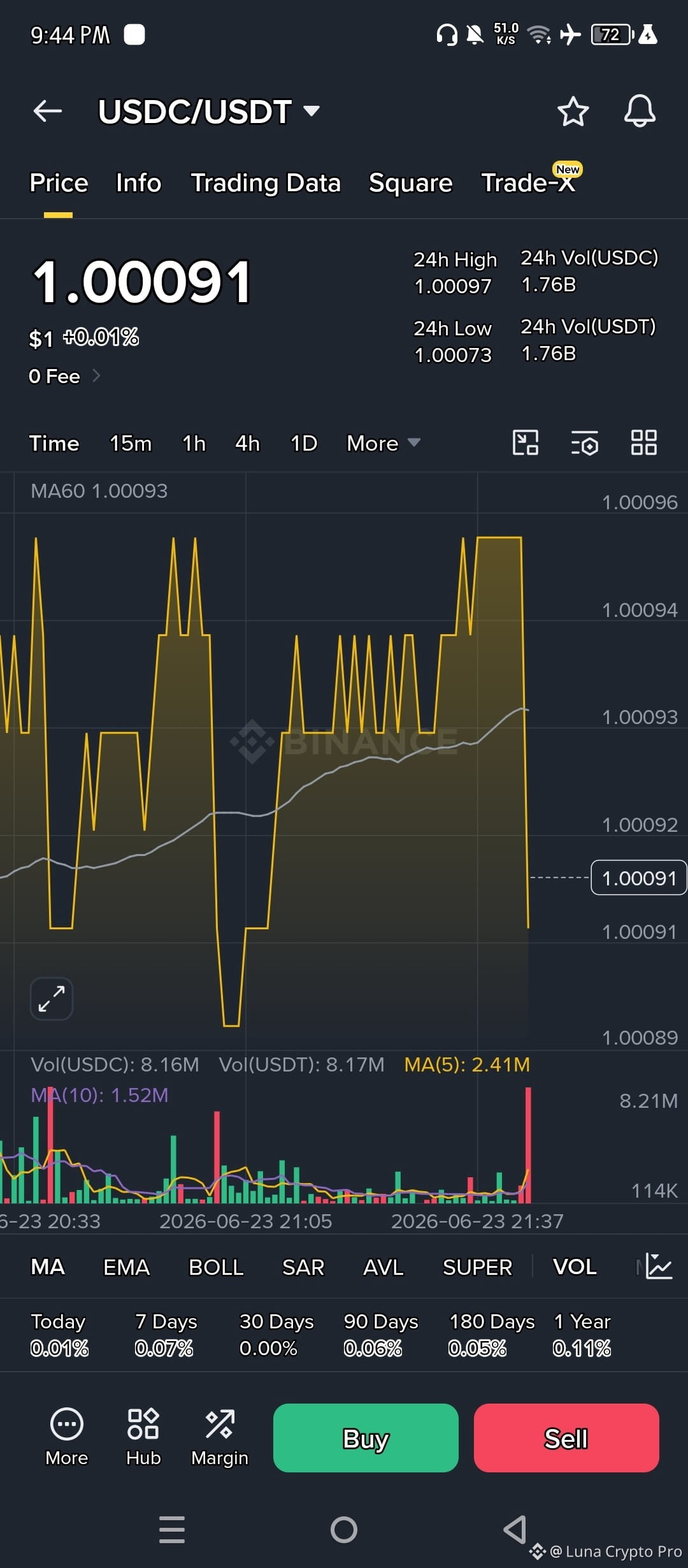The image size is (688, 1568).
Task: Tap the 30 Days 0.00% change
Action: (x=276, y=1335)
